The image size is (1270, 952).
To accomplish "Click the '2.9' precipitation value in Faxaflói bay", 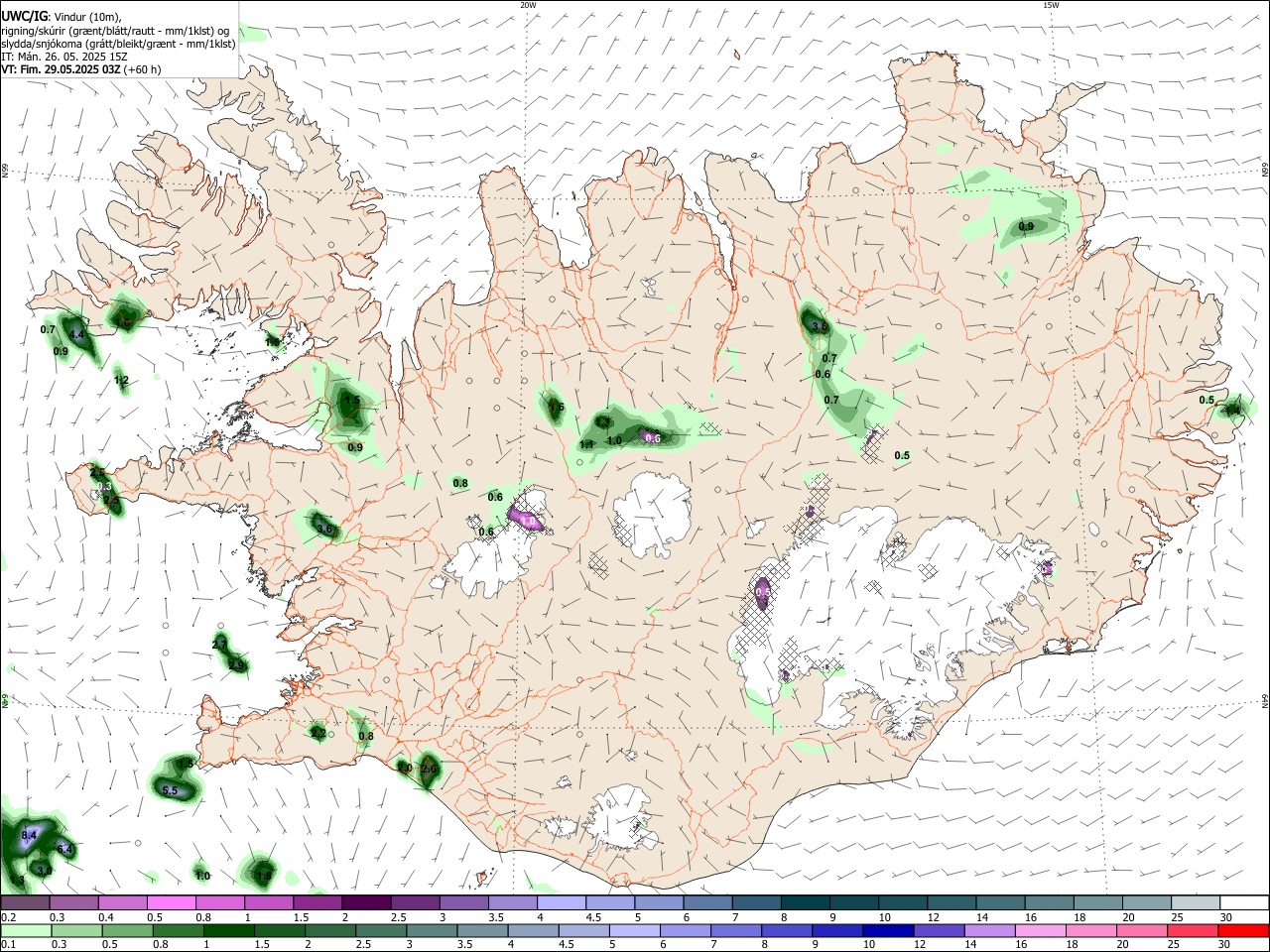I will click(236, 665).
